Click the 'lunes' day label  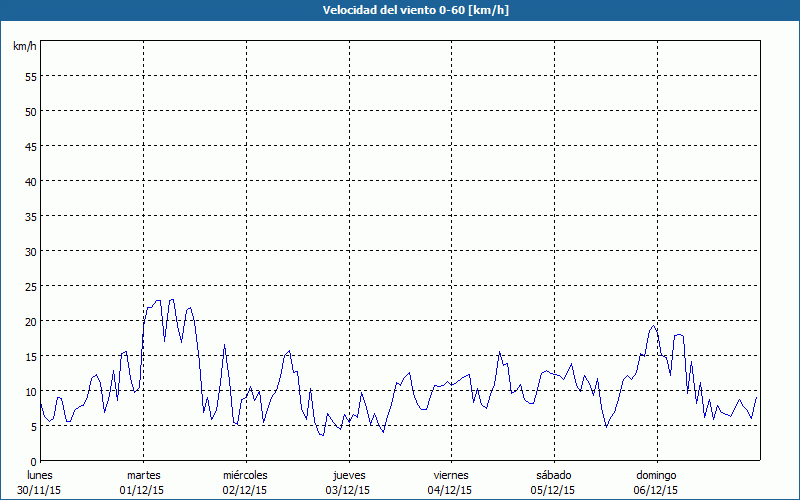pyautogui.click(x=40, y=475)
